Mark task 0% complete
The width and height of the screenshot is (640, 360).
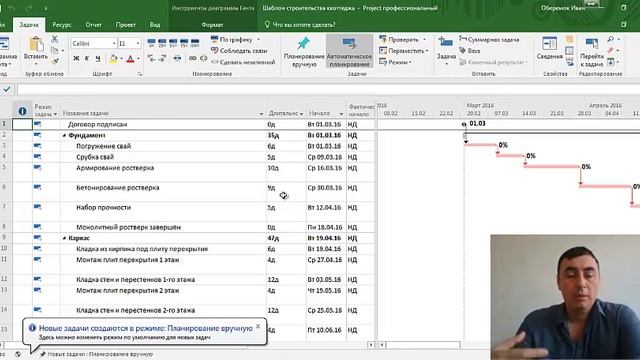point(151,43)
